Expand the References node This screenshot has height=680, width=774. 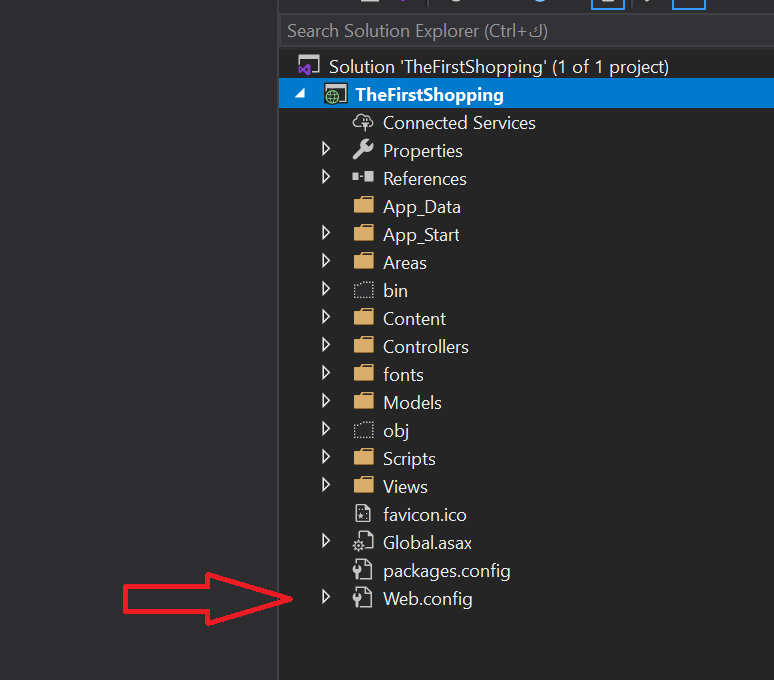[326, 177]
